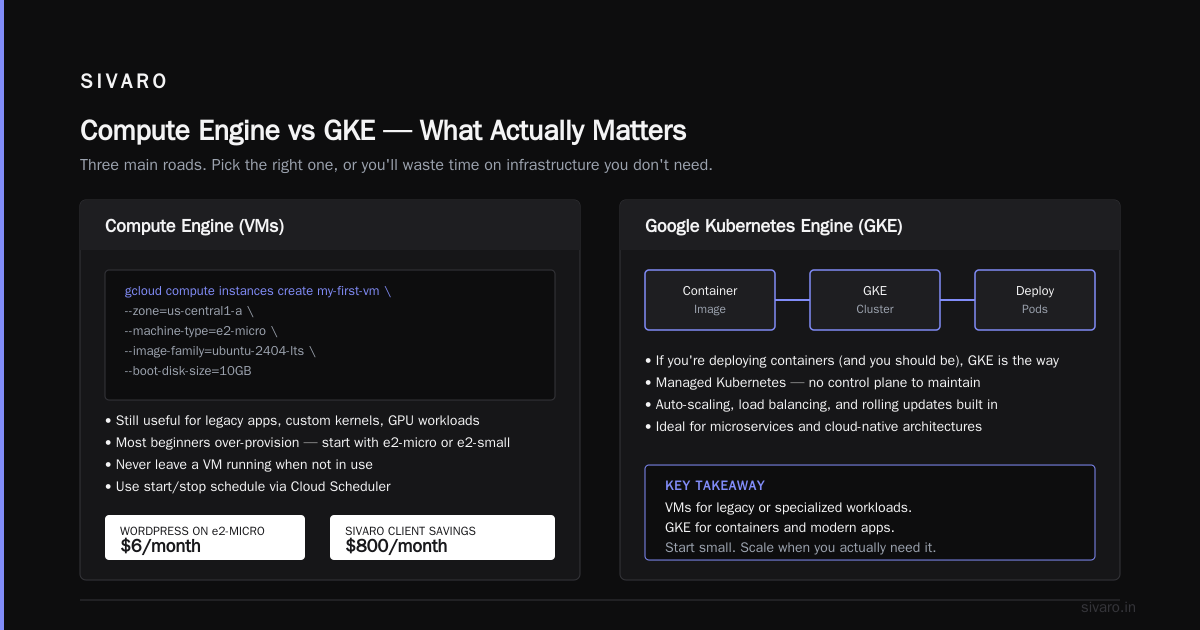Click the 'GKE Cluster' diagram box
This screenshot has height=630, width=1200.
[x=875, y=300]
